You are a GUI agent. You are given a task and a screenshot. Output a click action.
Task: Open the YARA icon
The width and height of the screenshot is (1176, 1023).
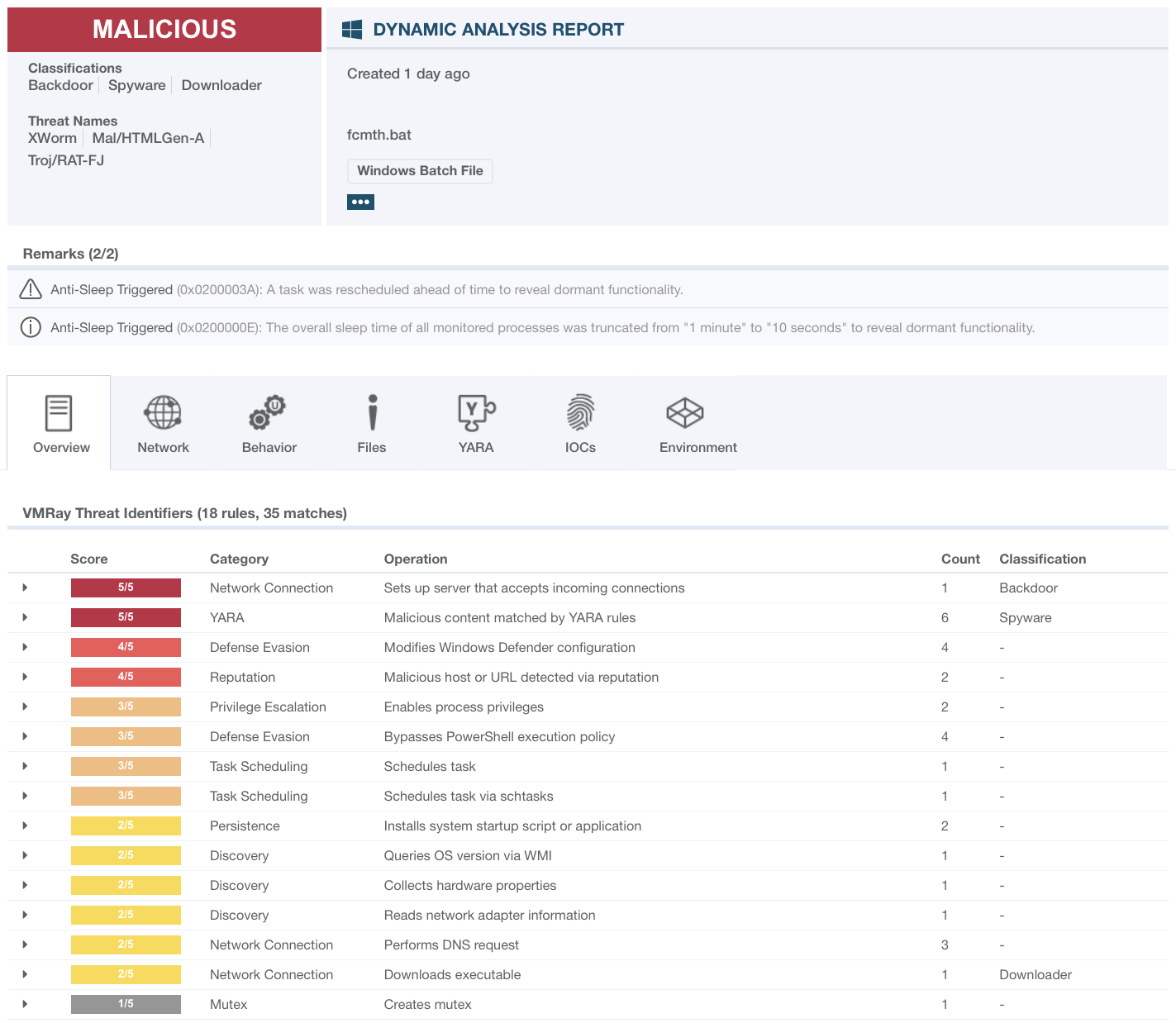477,412
